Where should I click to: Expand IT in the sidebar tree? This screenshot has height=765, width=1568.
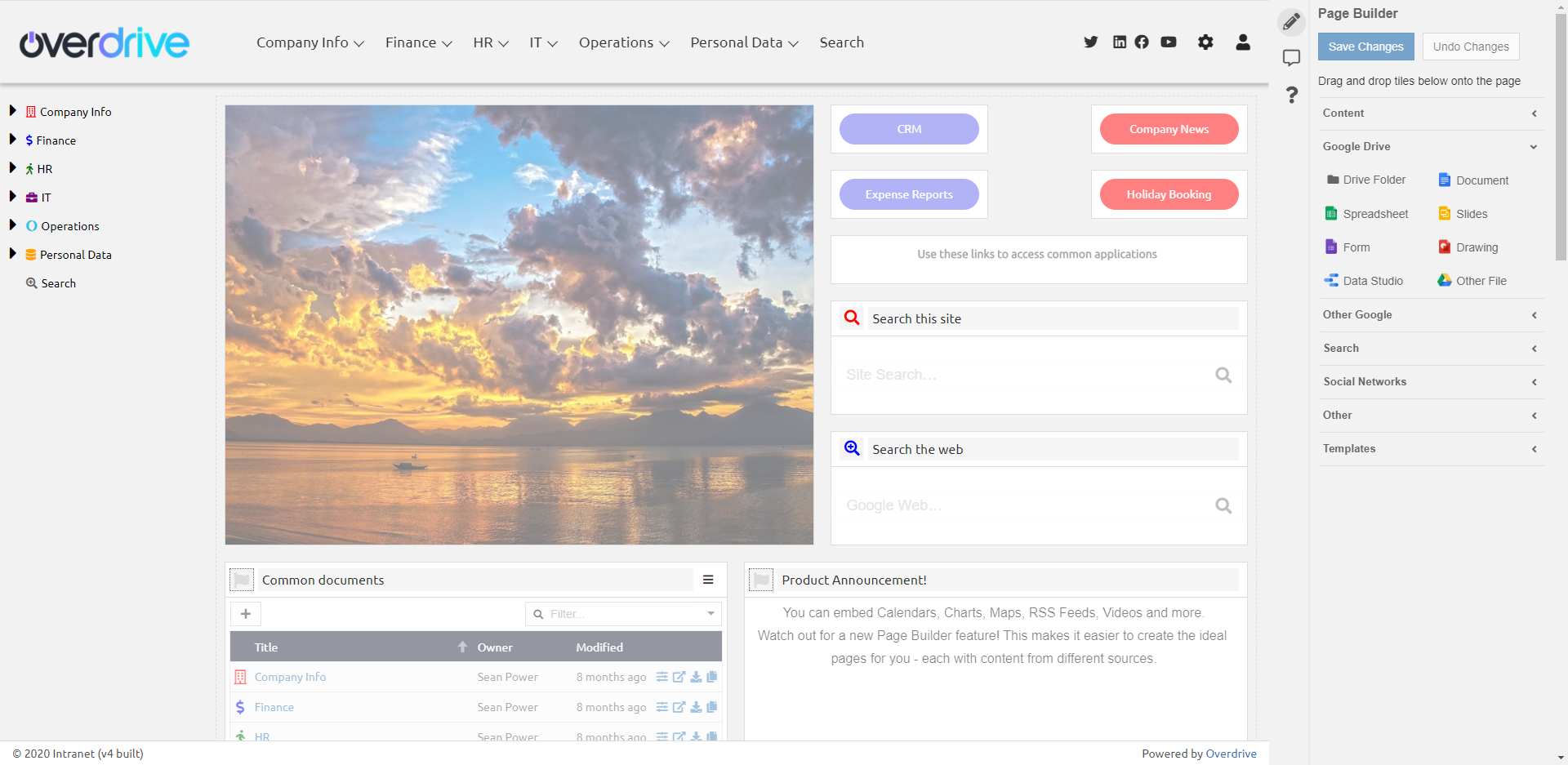[12, 196]
